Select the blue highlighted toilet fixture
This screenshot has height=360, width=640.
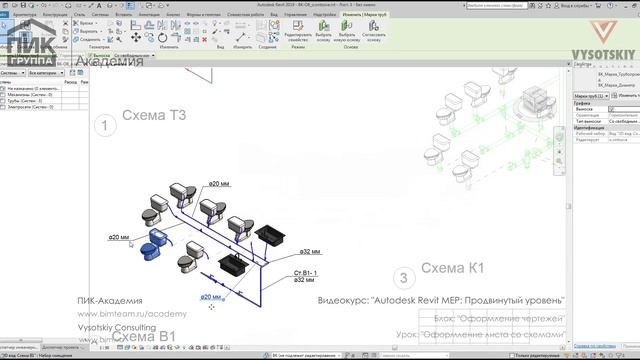(x=153, y=245)
